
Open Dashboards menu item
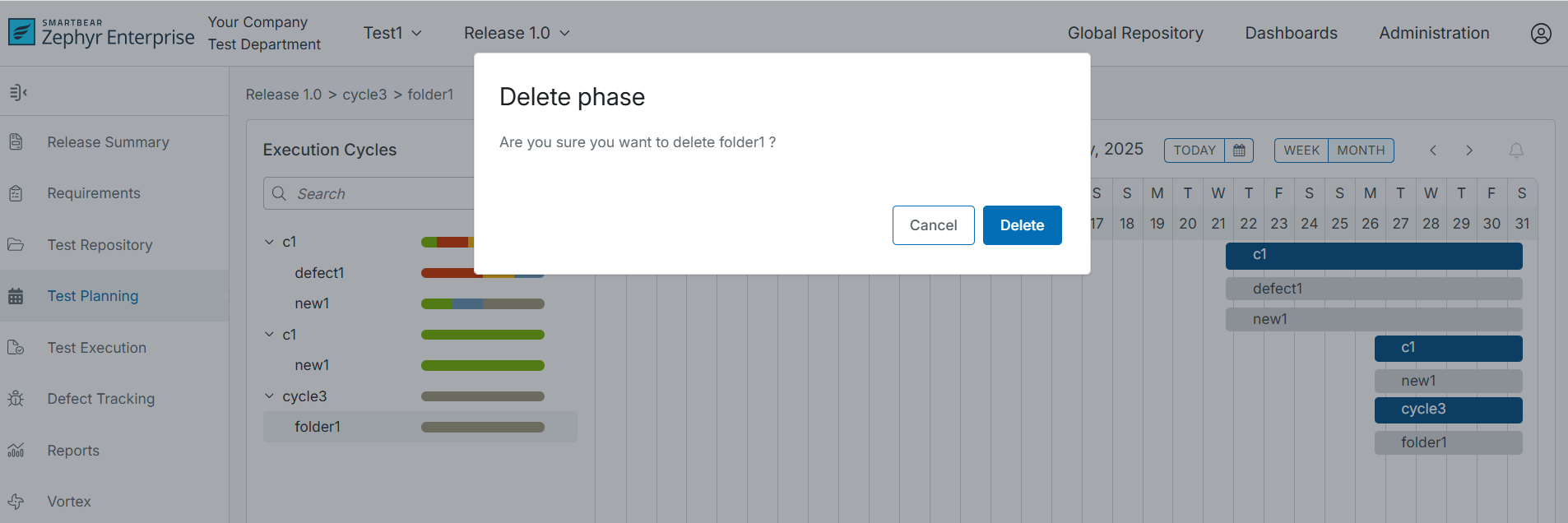[1291, 33]
